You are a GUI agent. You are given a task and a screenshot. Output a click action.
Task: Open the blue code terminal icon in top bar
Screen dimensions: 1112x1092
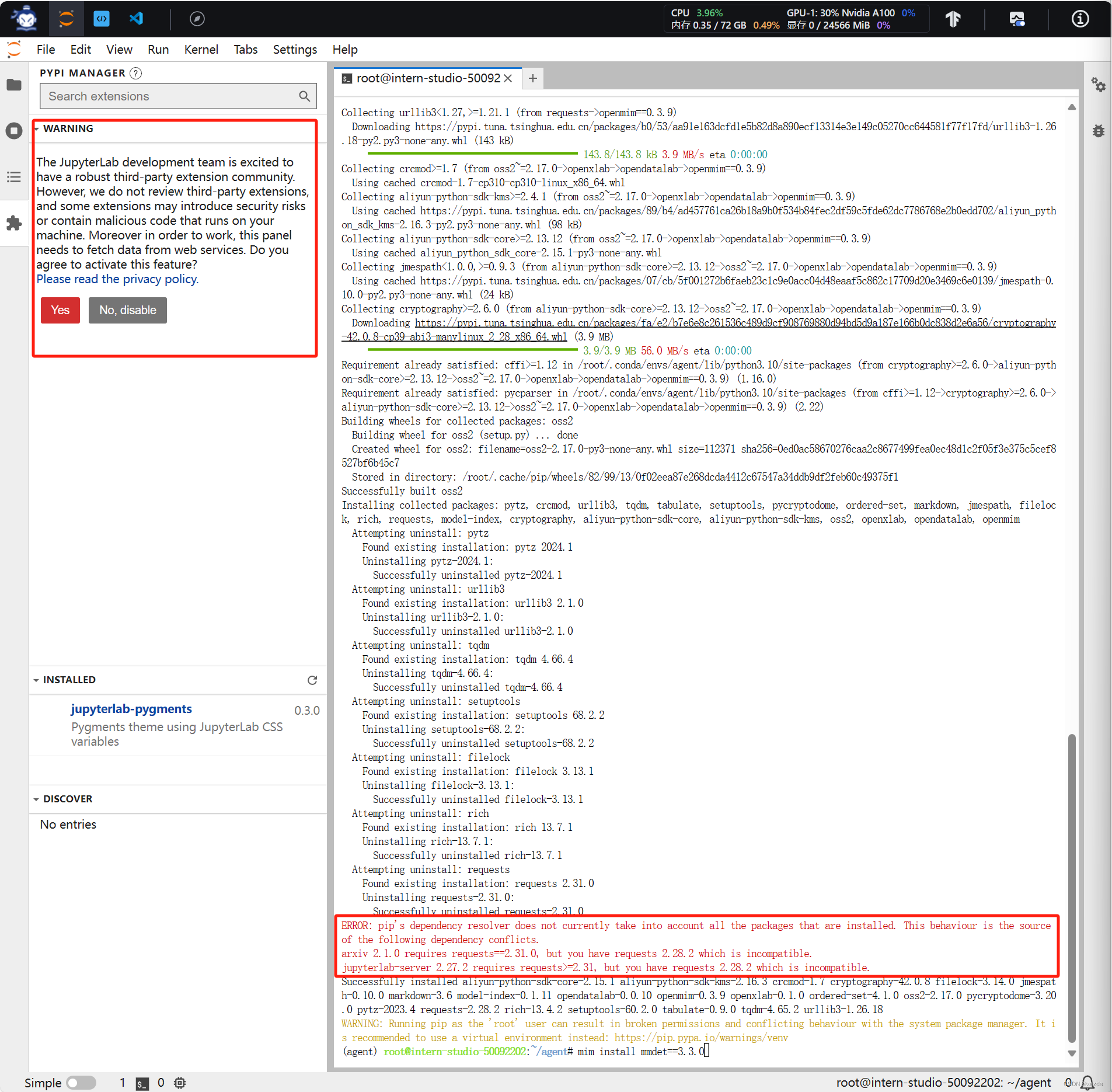coord(102,19)
